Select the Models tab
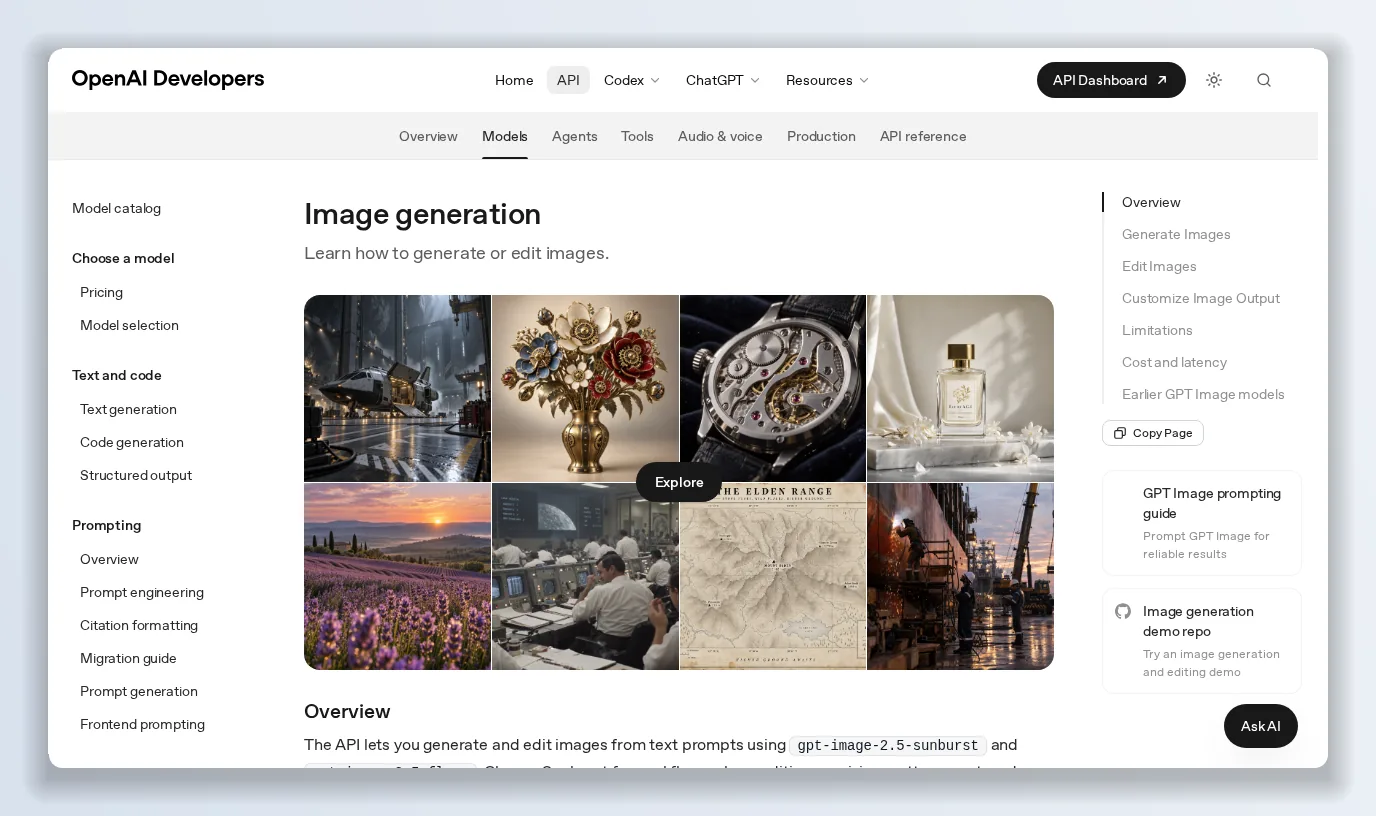The width and height of the screenshot is (1376, 816). 505,136
